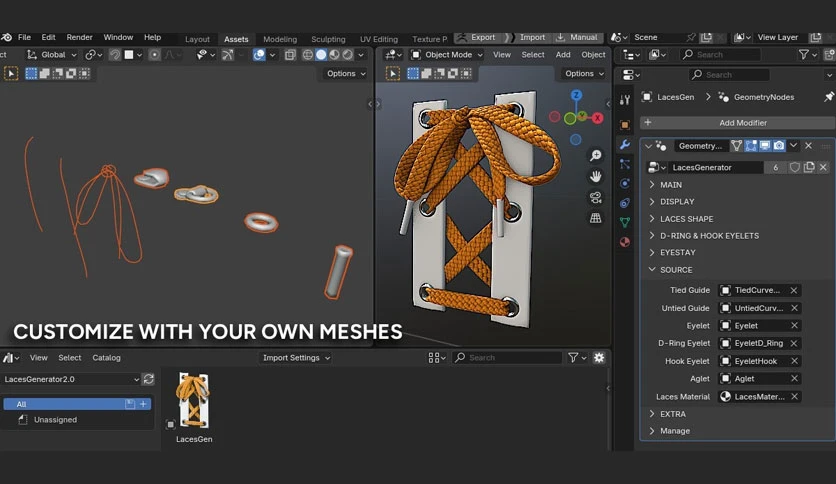Select the tweak cursor tool in right viewport
This screenshot has width=836, height=484.
click(393, 74)
